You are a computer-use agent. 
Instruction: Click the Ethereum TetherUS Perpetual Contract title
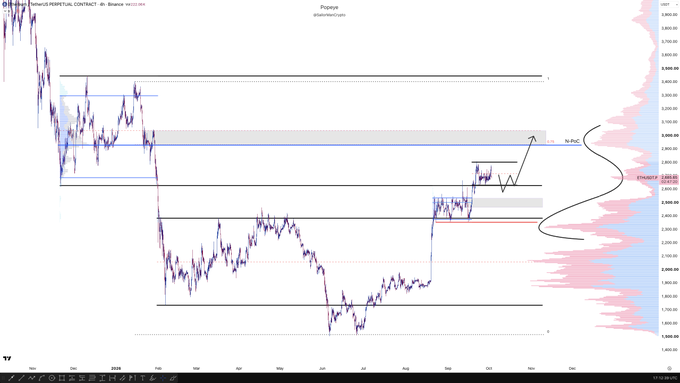(x=51, y=4)
